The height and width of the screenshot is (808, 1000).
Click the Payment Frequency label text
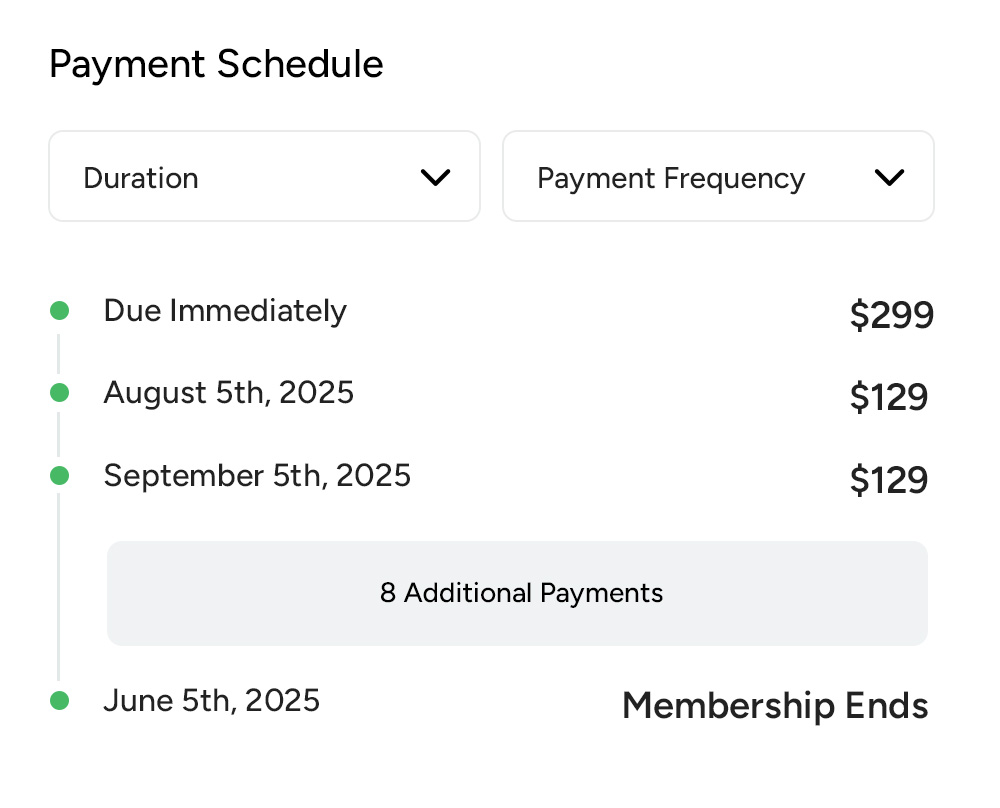(671, 178)
